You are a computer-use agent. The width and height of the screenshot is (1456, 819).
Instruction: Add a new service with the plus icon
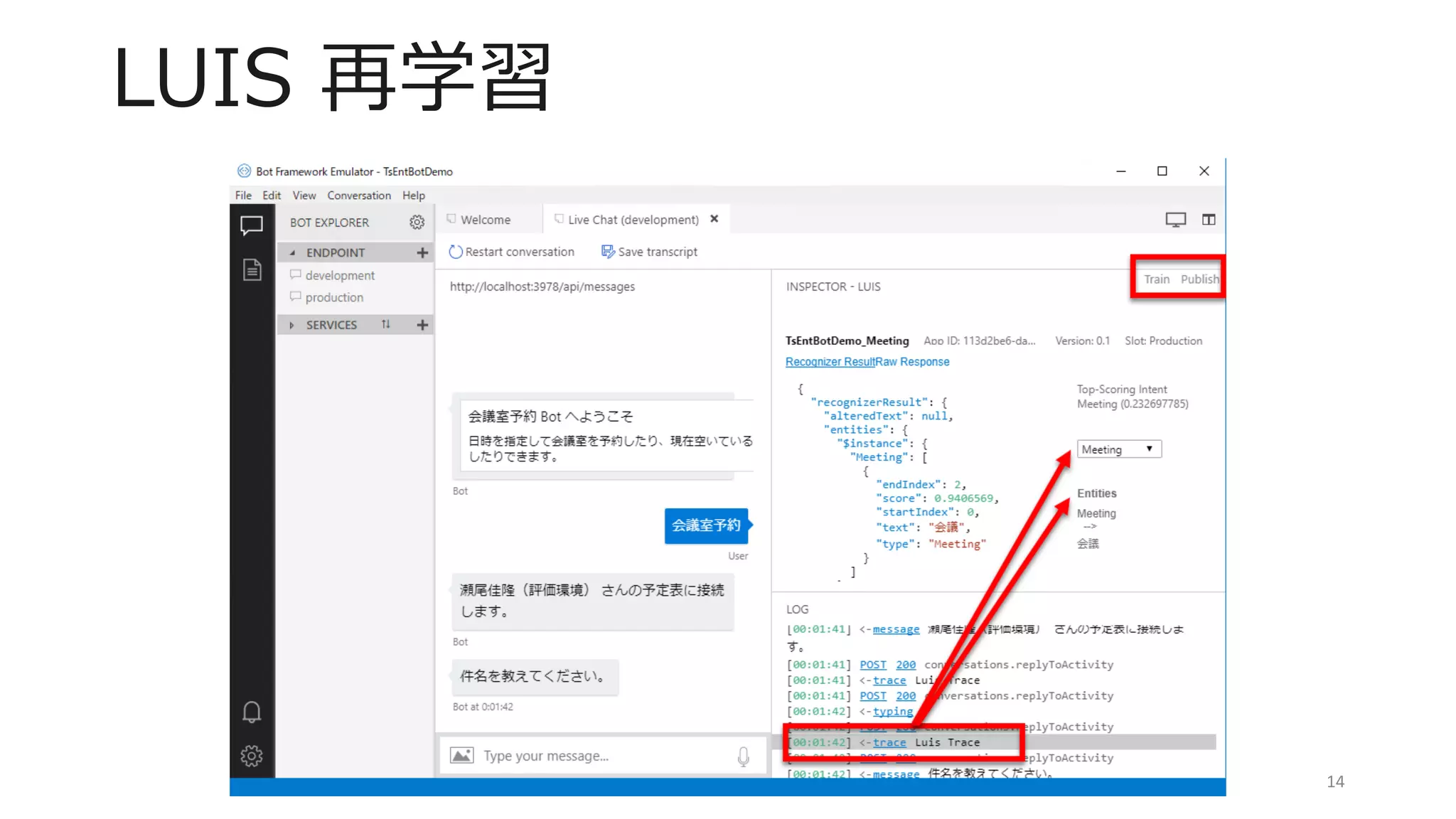(x=422, y=325)
